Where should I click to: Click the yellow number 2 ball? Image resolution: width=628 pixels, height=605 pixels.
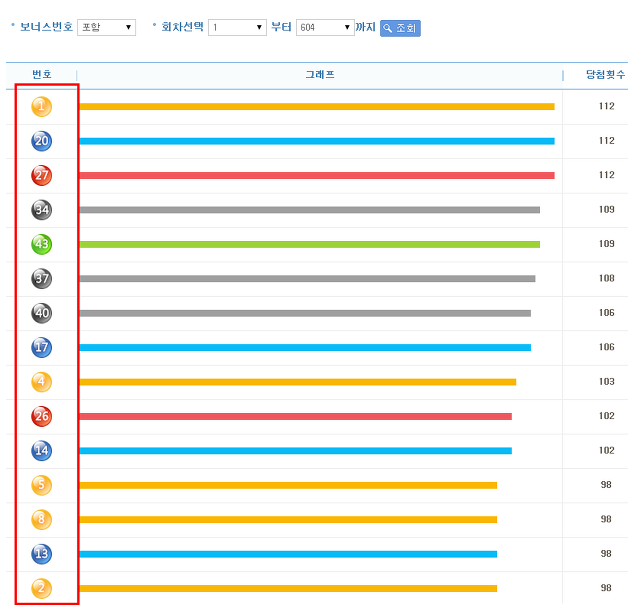tap(42, 589)
